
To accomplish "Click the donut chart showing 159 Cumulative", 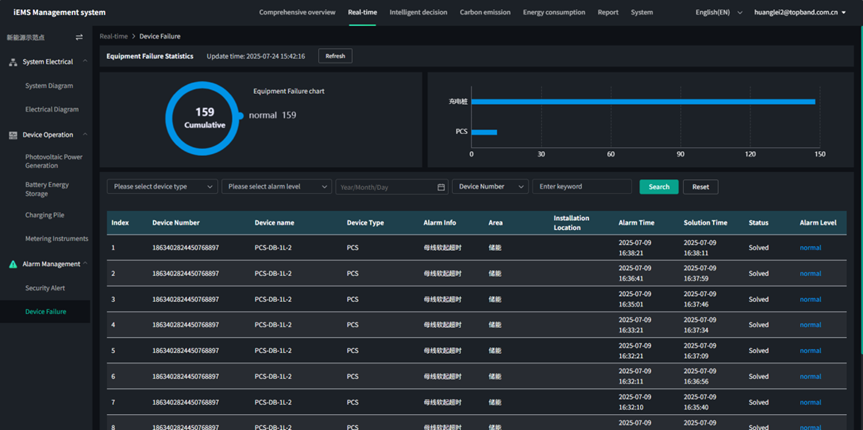I will click(204, 118).
